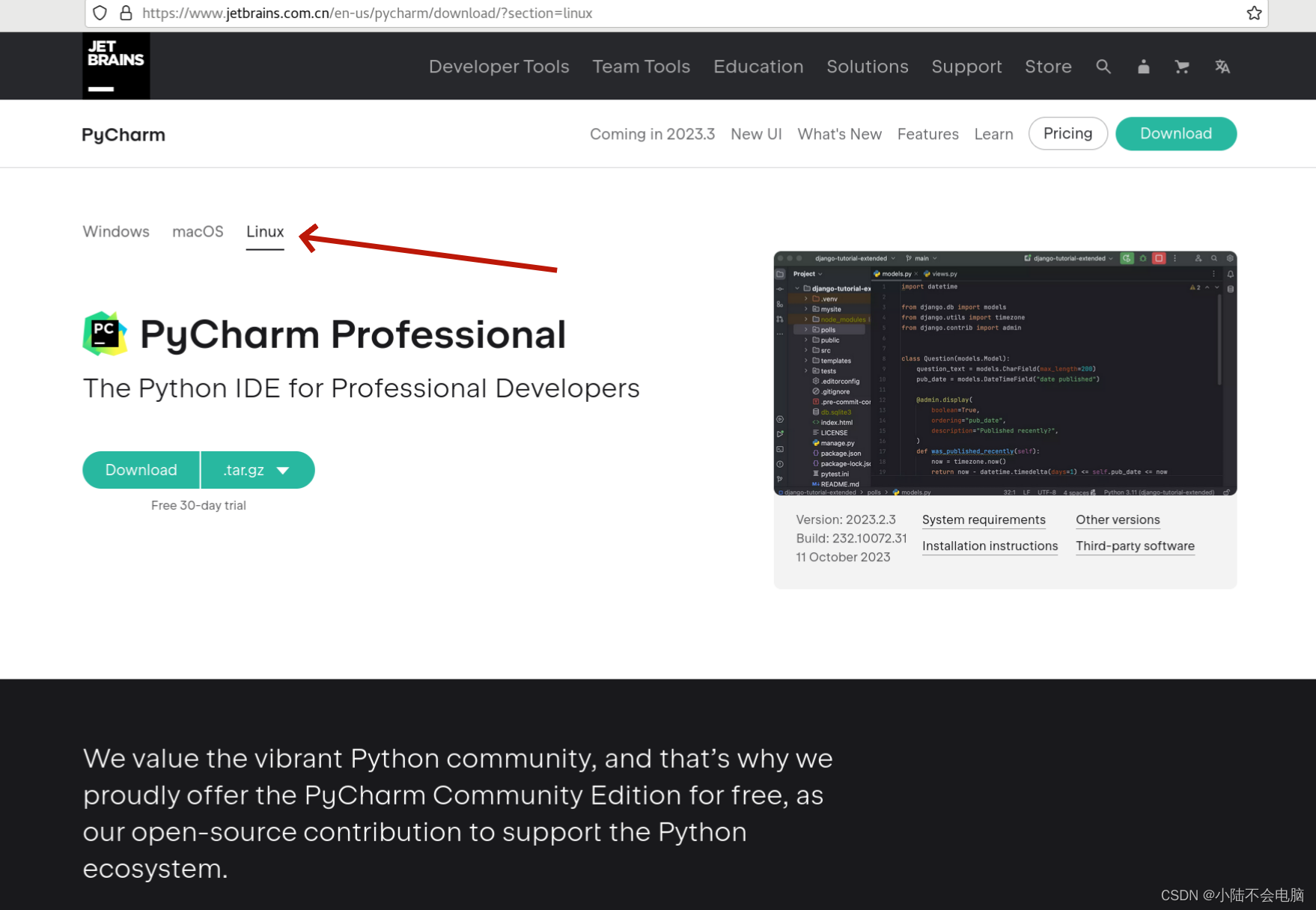
Task: Open Coming in 2023.3 page
Action: tap(652, 134)
